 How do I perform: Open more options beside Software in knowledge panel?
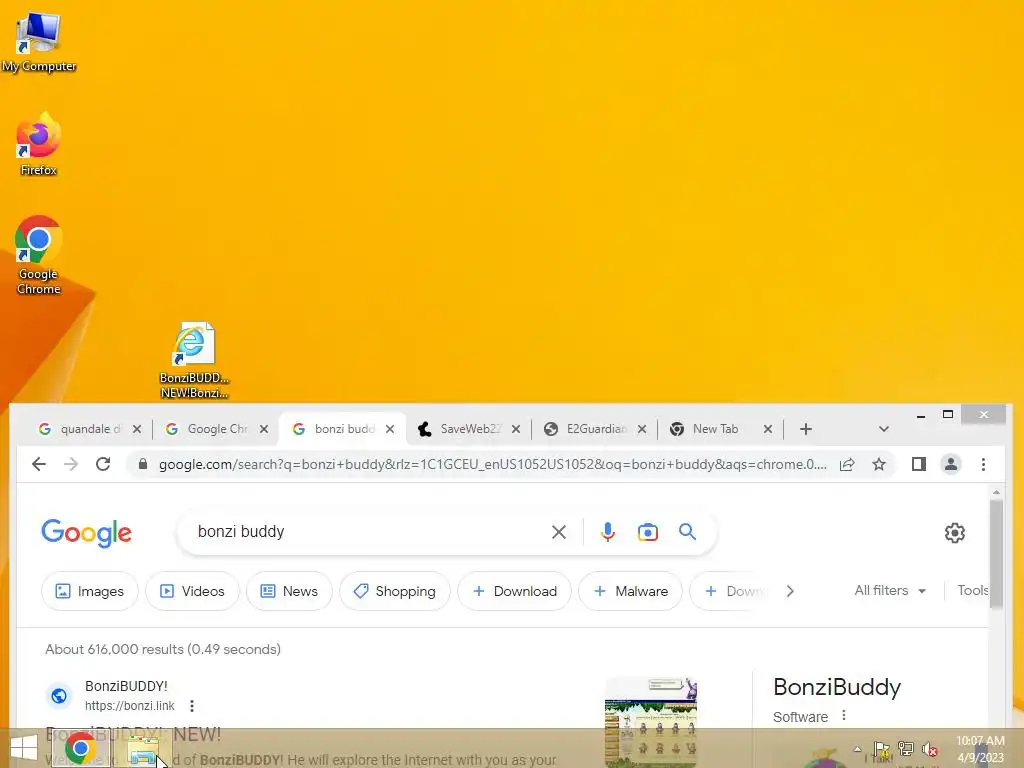coord(844,716)
